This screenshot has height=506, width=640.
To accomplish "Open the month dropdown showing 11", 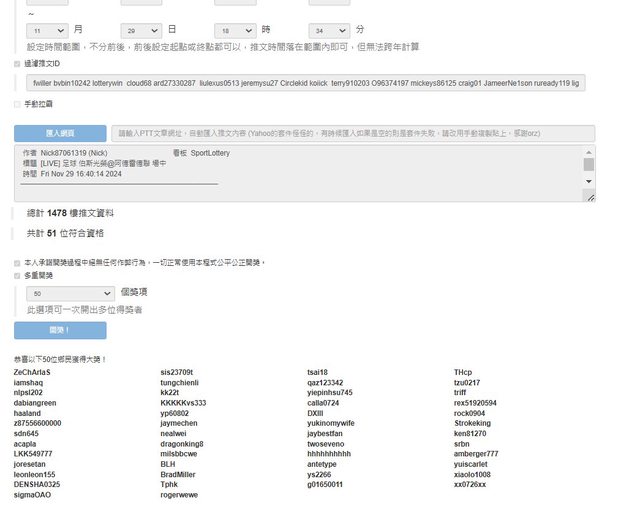I will [47, 31].
